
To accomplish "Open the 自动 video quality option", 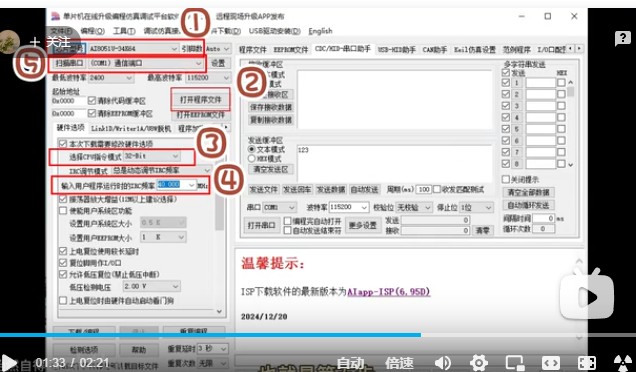I will pos(351,362).
